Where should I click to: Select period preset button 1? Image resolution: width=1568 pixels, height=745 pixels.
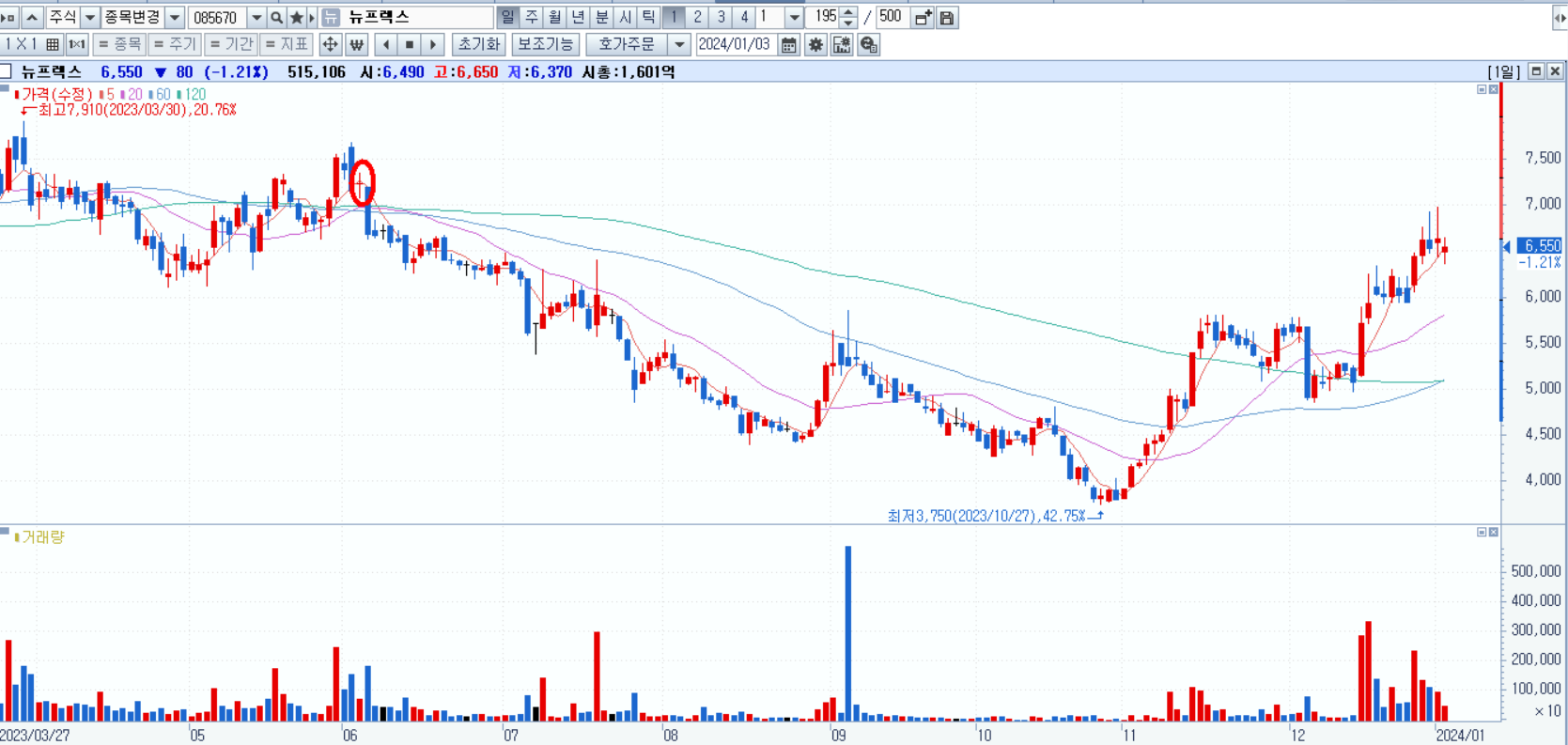click(x=674, y=17)
